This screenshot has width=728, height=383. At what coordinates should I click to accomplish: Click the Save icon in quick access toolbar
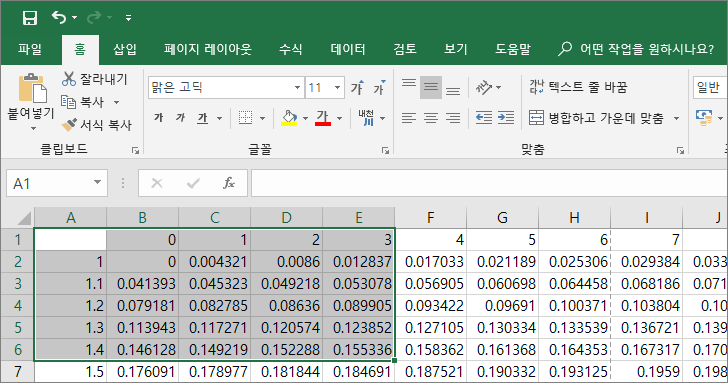pyautogui.click(x=30, y=18)
